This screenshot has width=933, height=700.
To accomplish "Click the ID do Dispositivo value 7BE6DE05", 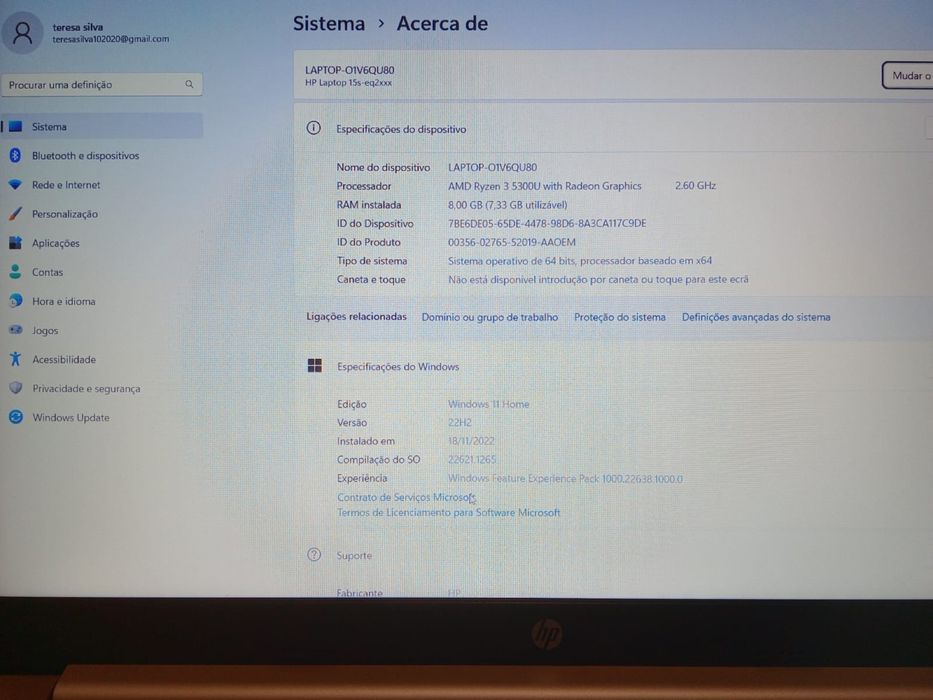I will 547,223.
